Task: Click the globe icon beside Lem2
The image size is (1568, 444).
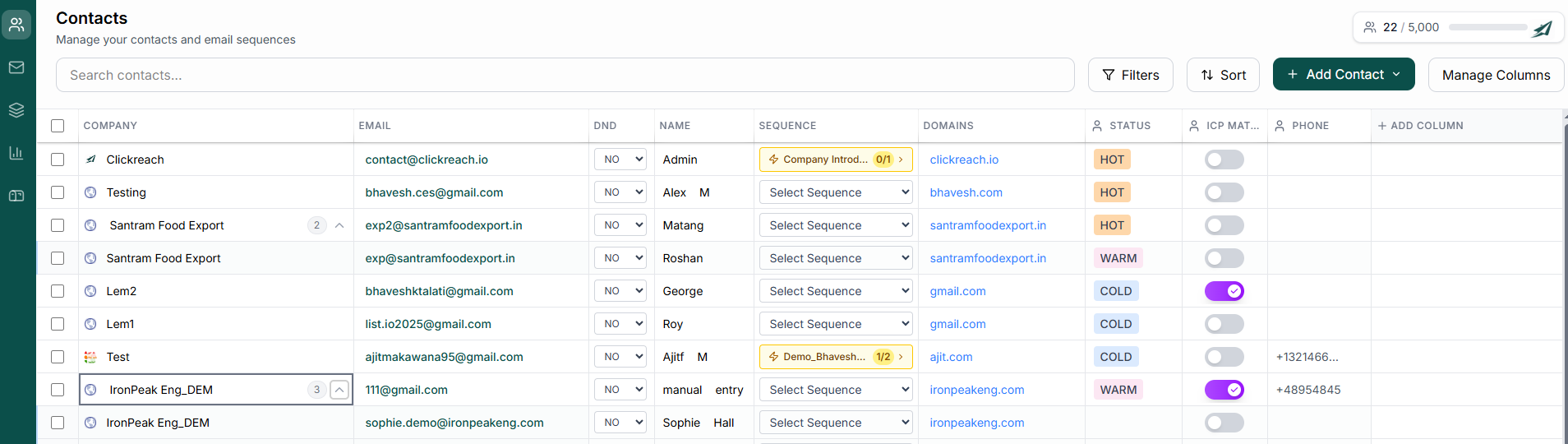Action: 90,291
